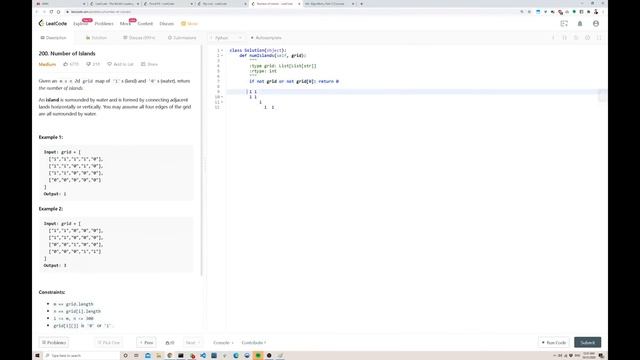Go to the Next problem
The width and height of the screenshot is (640, 360).
point(192,342)
